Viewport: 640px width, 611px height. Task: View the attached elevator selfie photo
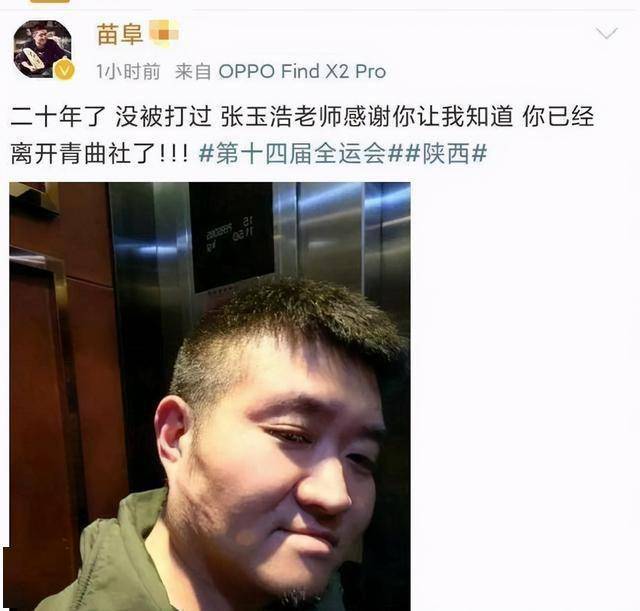210,396
